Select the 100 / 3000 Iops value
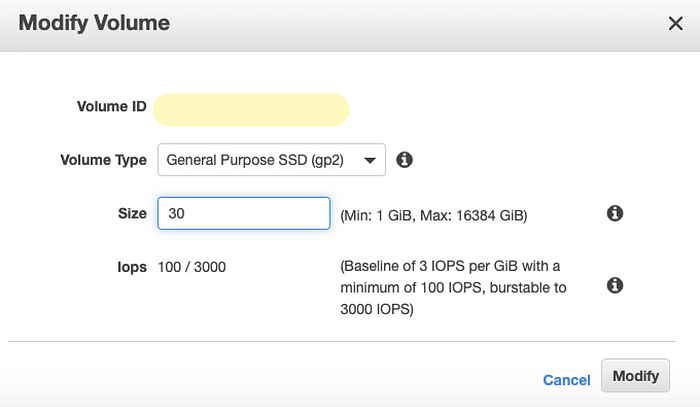 [192, 267]
